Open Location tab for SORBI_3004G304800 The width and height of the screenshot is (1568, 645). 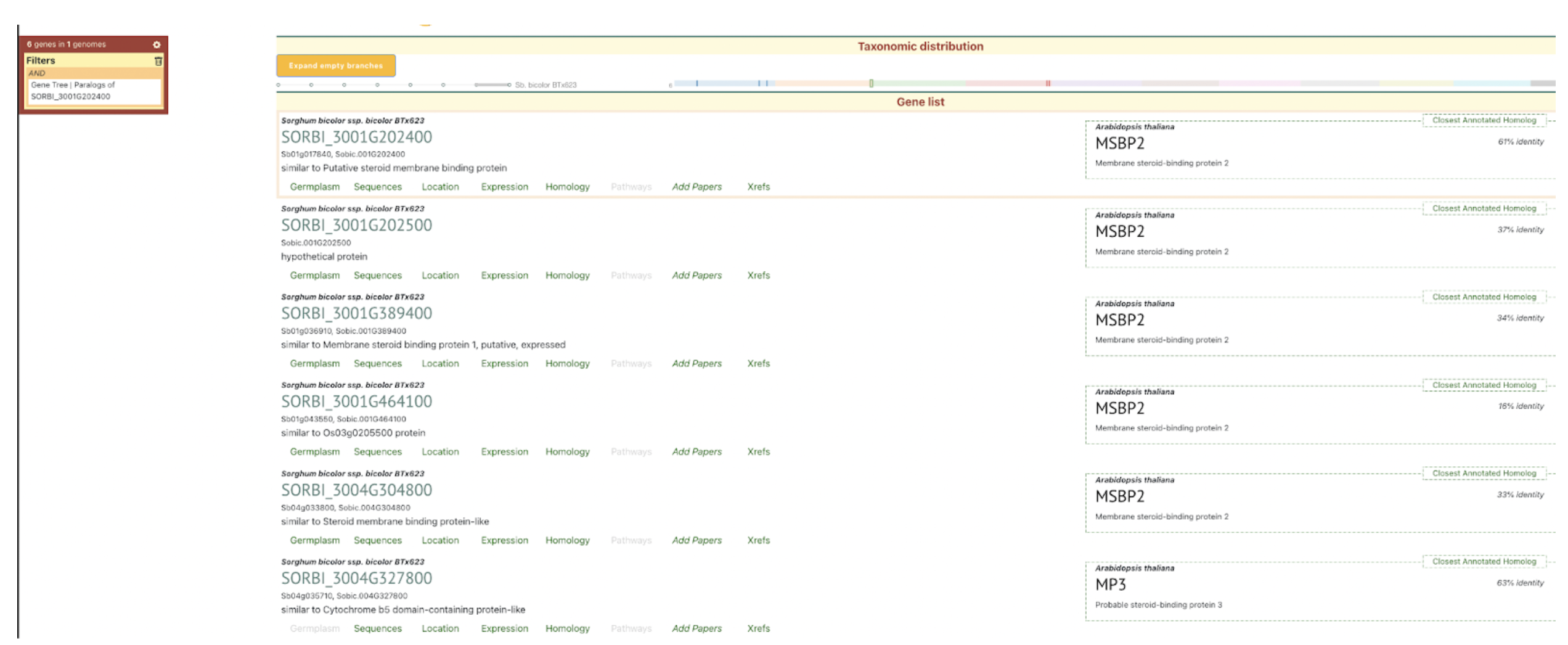click(439, 541)
